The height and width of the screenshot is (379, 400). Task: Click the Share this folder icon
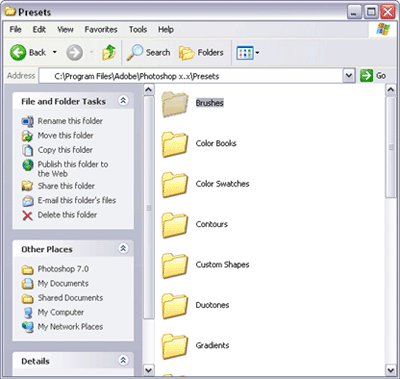[27, 186]
